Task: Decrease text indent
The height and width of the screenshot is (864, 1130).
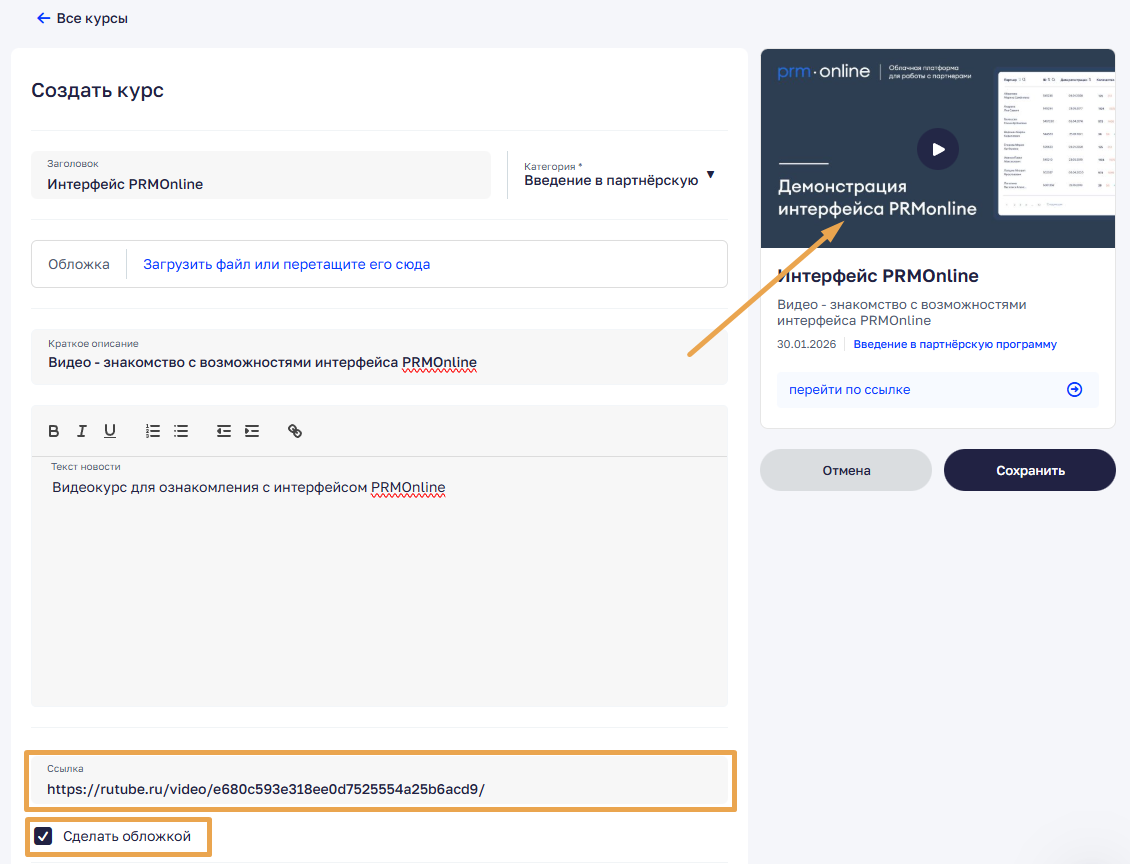Action: pyautogui.click(x=224, y=431)
